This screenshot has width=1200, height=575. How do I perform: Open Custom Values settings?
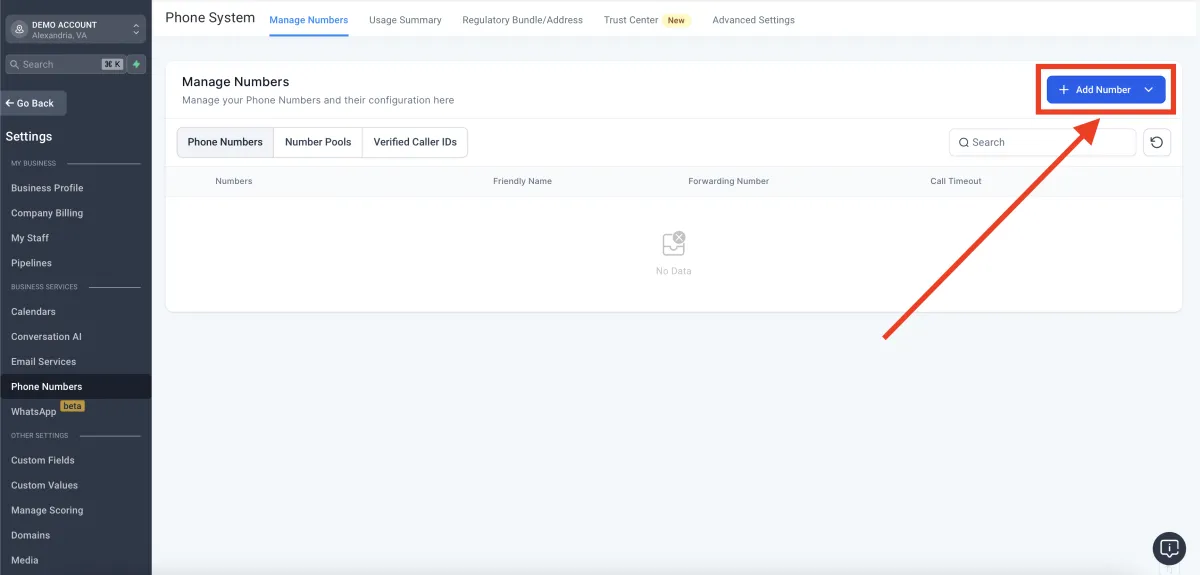point(44,485)
